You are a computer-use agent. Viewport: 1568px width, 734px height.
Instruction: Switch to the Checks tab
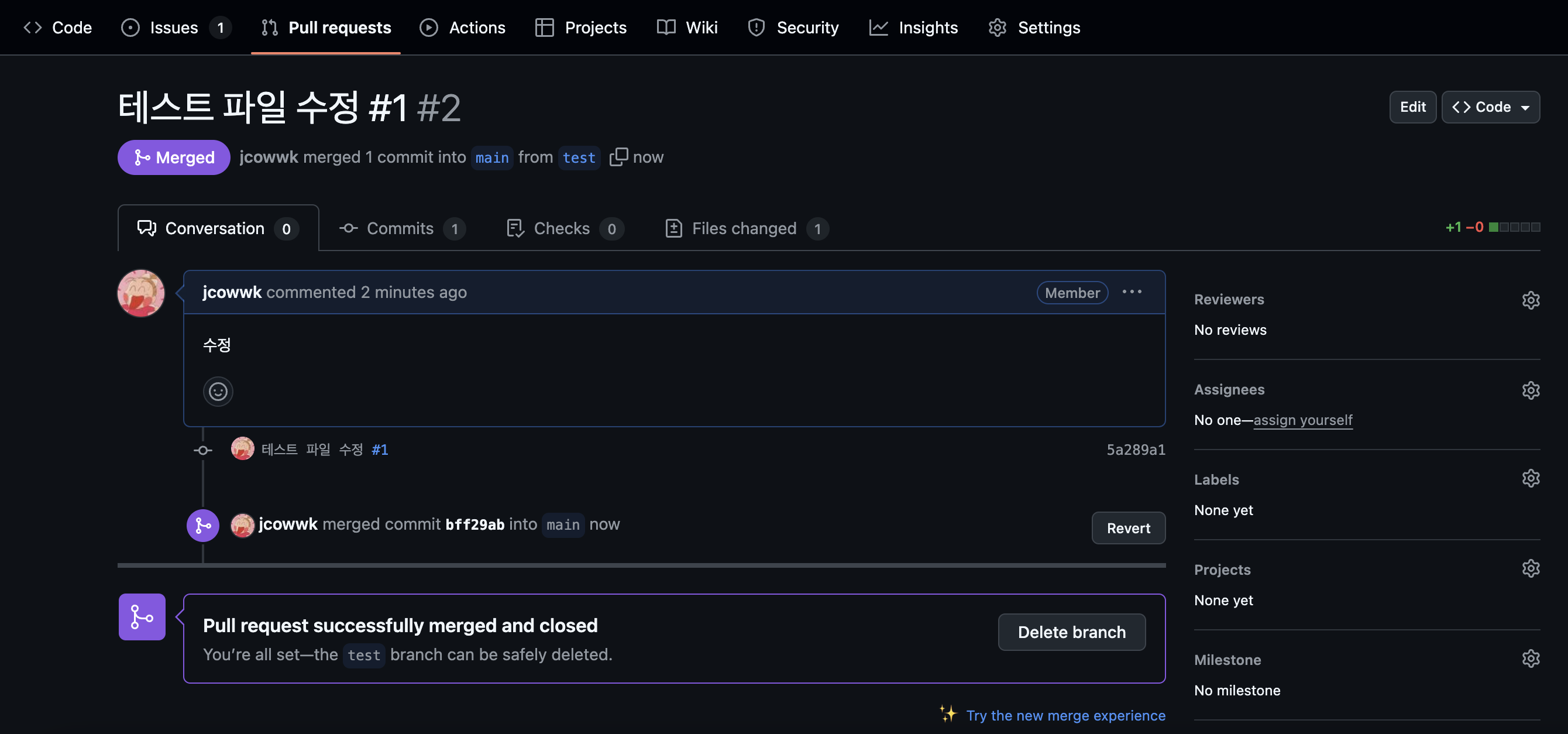(x=565, y=228)
